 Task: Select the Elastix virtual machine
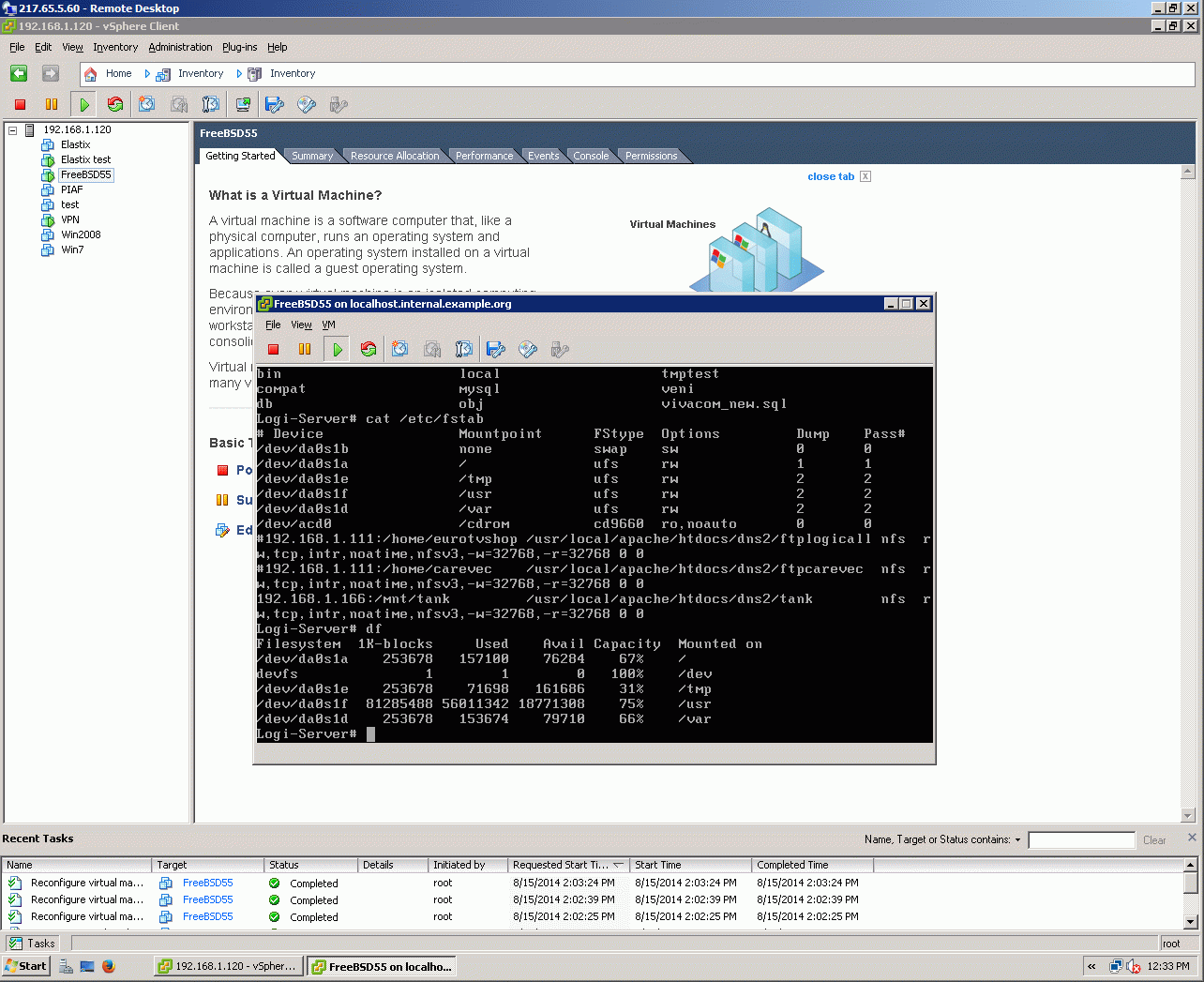tap(75, 145)
